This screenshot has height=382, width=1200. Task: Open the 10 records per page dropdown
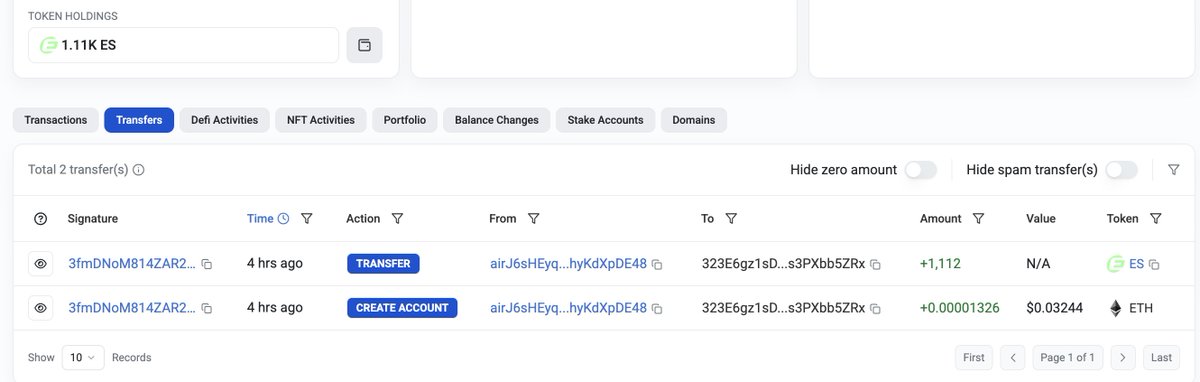(82, 357)
